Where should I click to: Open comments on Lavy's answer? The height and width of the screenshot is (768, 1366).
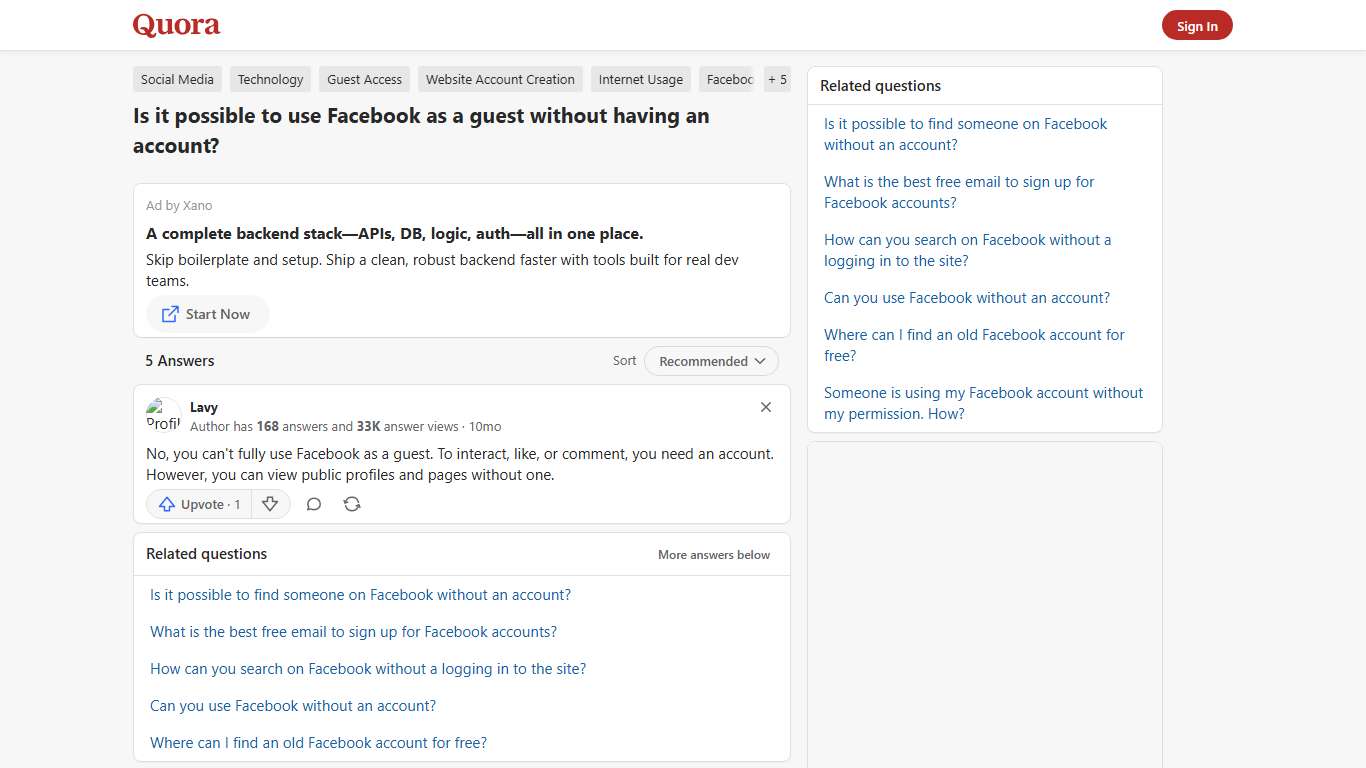click(313, 504)
